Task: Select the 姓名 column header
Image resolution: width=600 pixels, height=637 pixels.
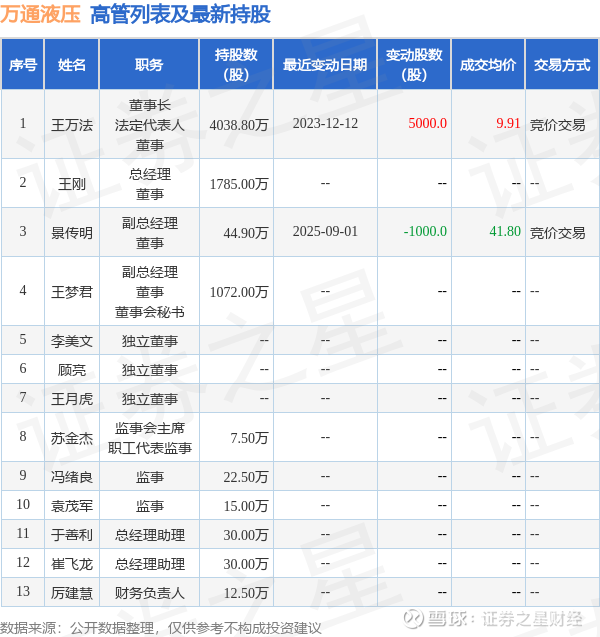Action: (71, 64)
